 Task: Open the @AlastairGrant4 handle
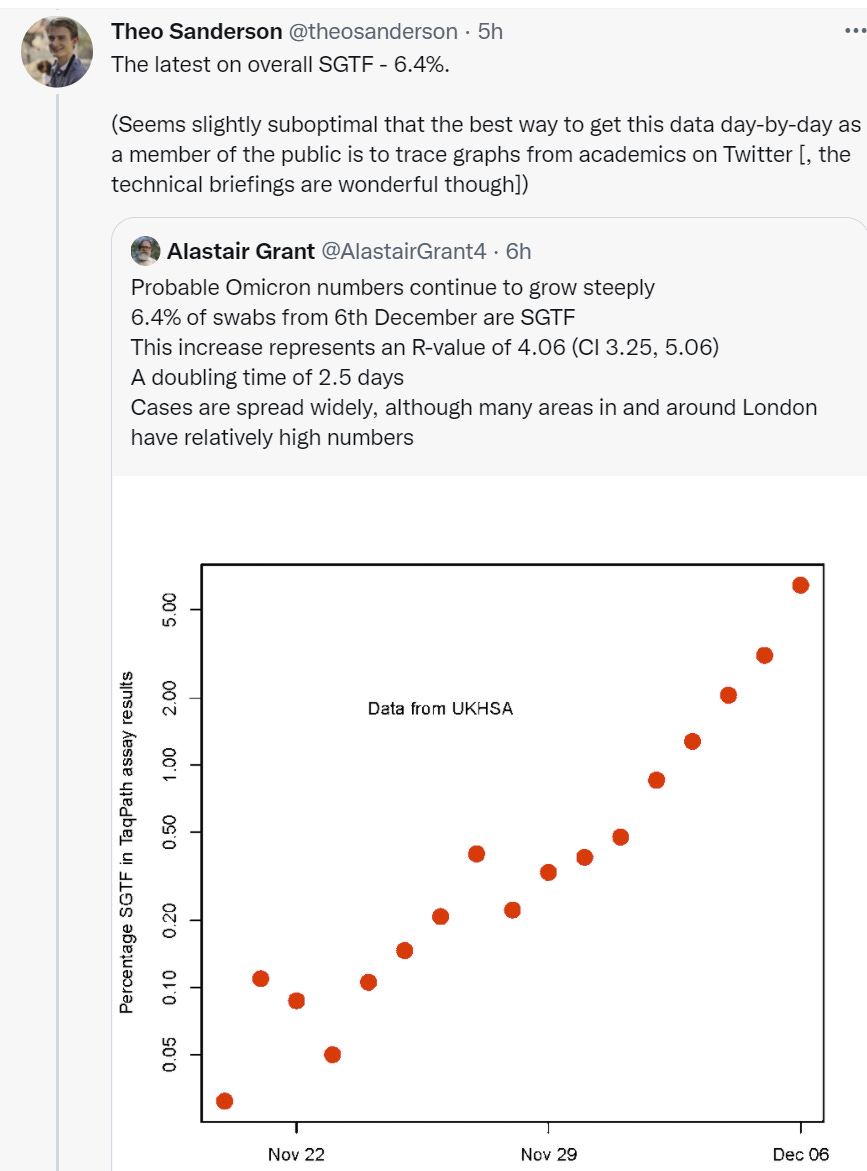403,251
